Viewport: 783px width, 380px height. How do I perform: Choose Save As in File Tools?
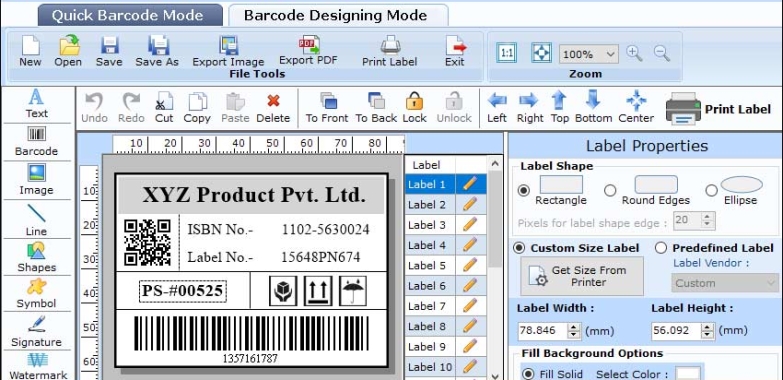tap(157, 51)
